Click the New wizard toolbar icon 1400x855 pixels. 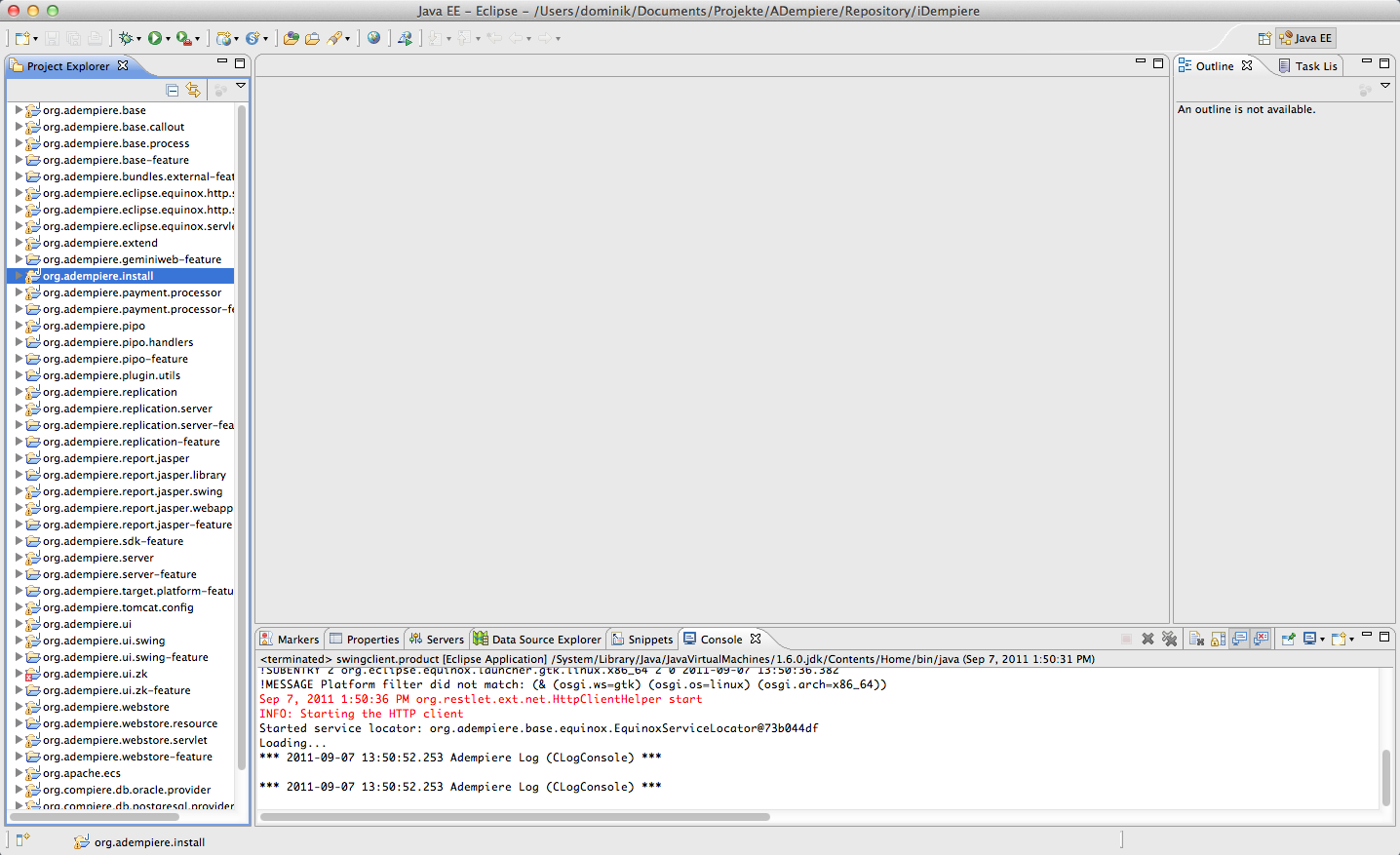[x=21, y=38]
